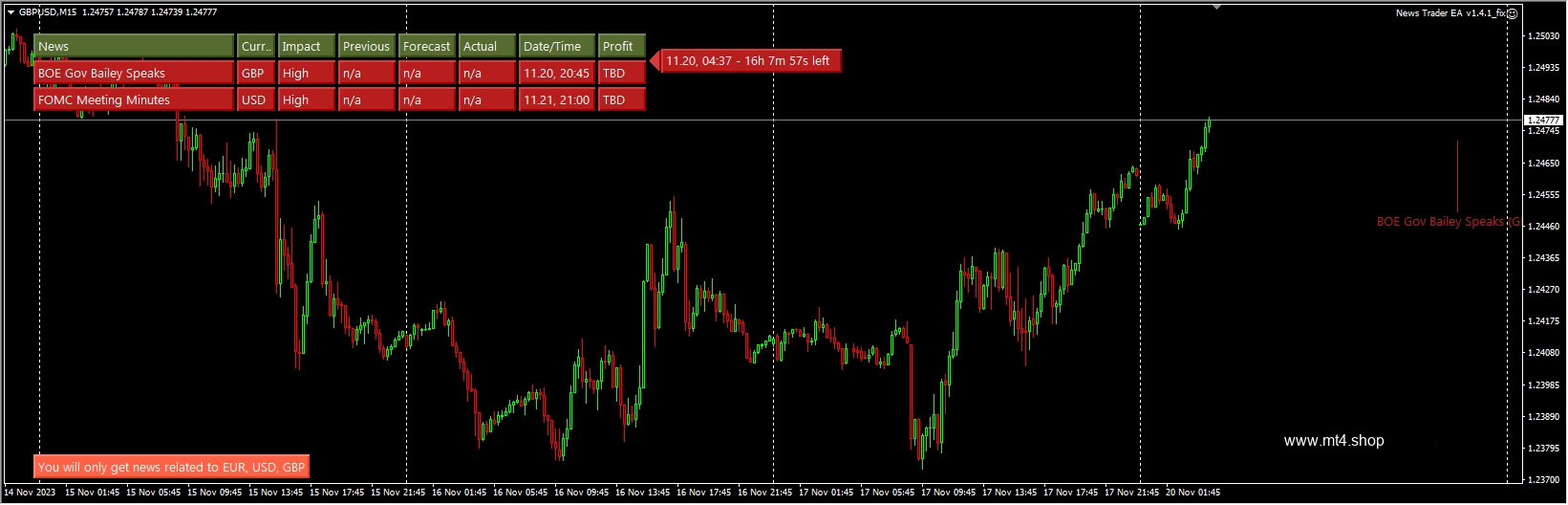This screenshot has width=1568, height=505.
Task: Click the EUR, USD, GBP news filter notice
Action: (172, 467)
